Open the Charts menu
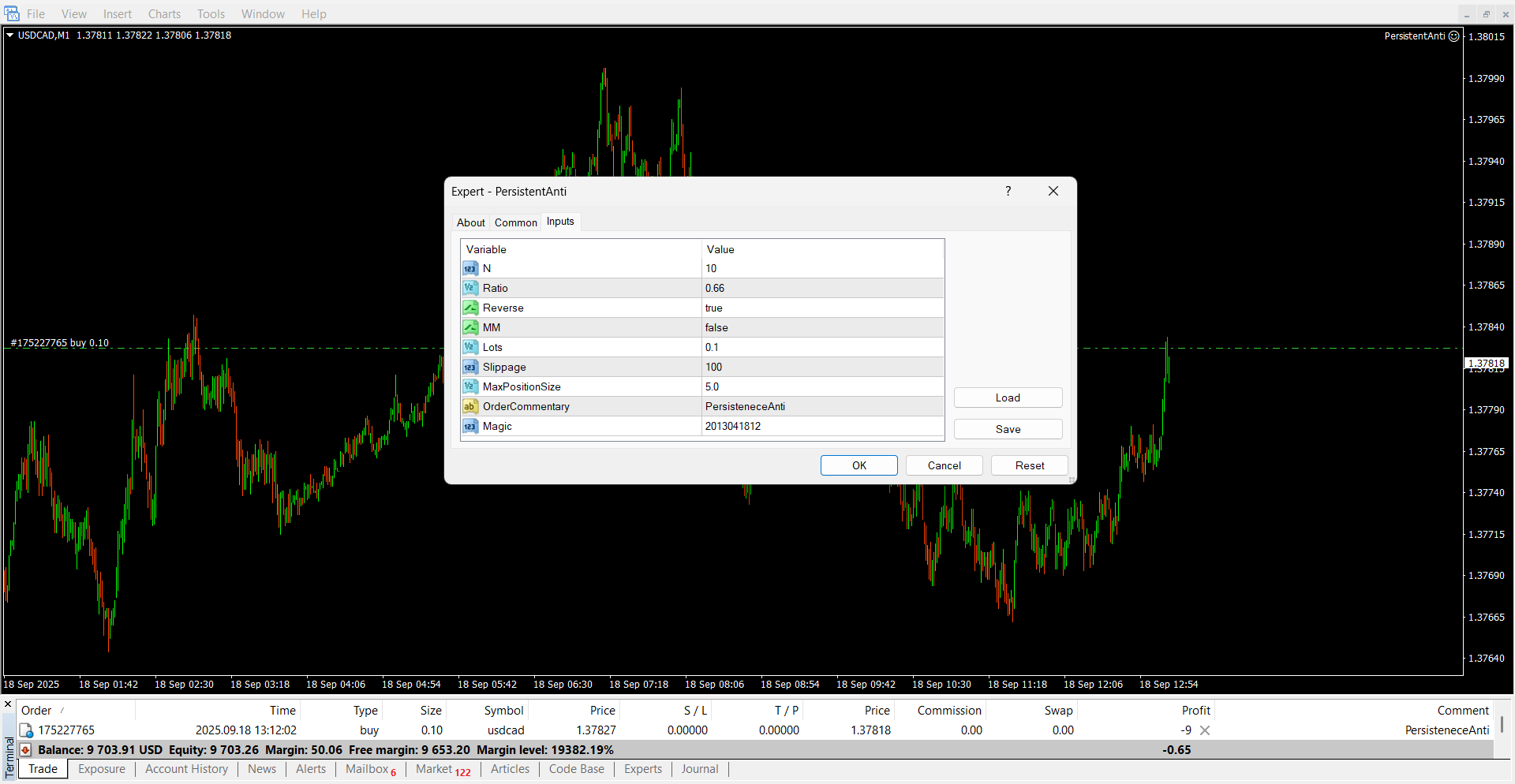 (x=164, y=14)
